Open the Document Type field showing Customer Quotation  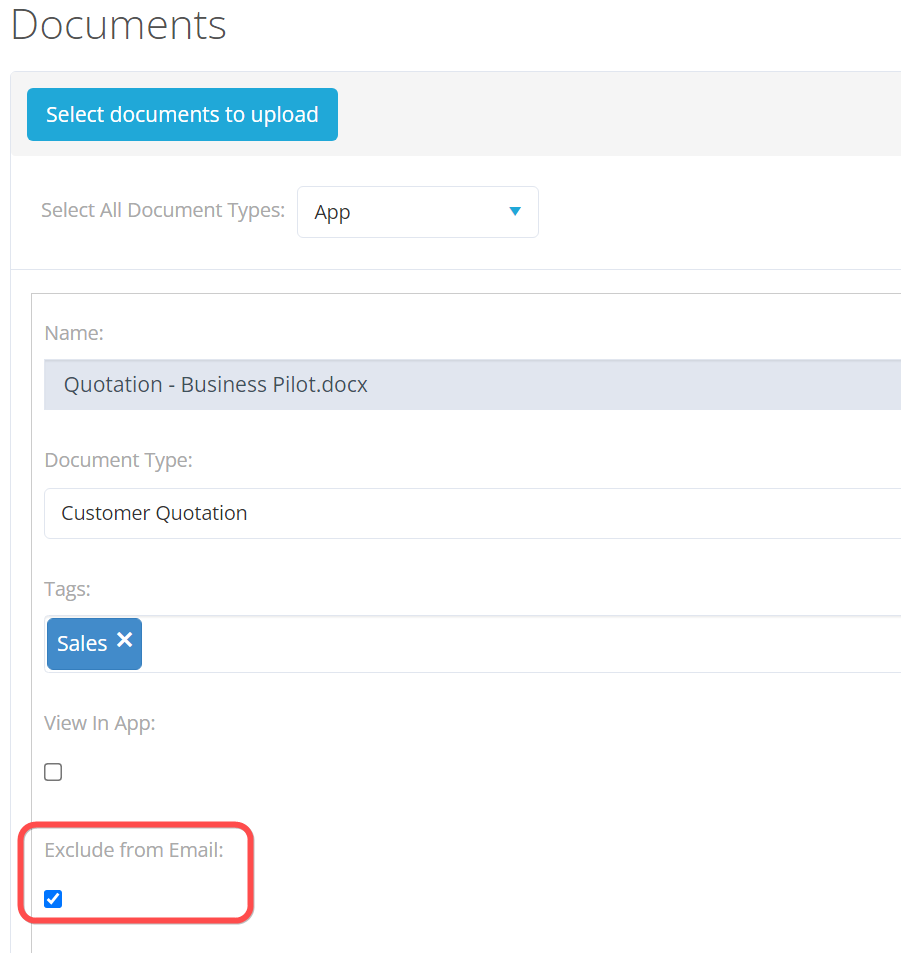tap(470, 513)
